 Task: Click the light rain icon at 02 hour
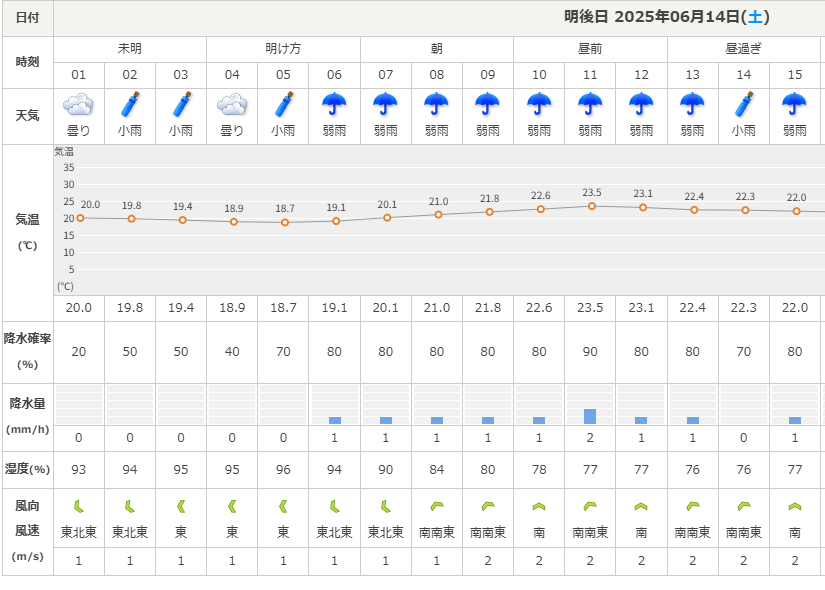(130, 104)
